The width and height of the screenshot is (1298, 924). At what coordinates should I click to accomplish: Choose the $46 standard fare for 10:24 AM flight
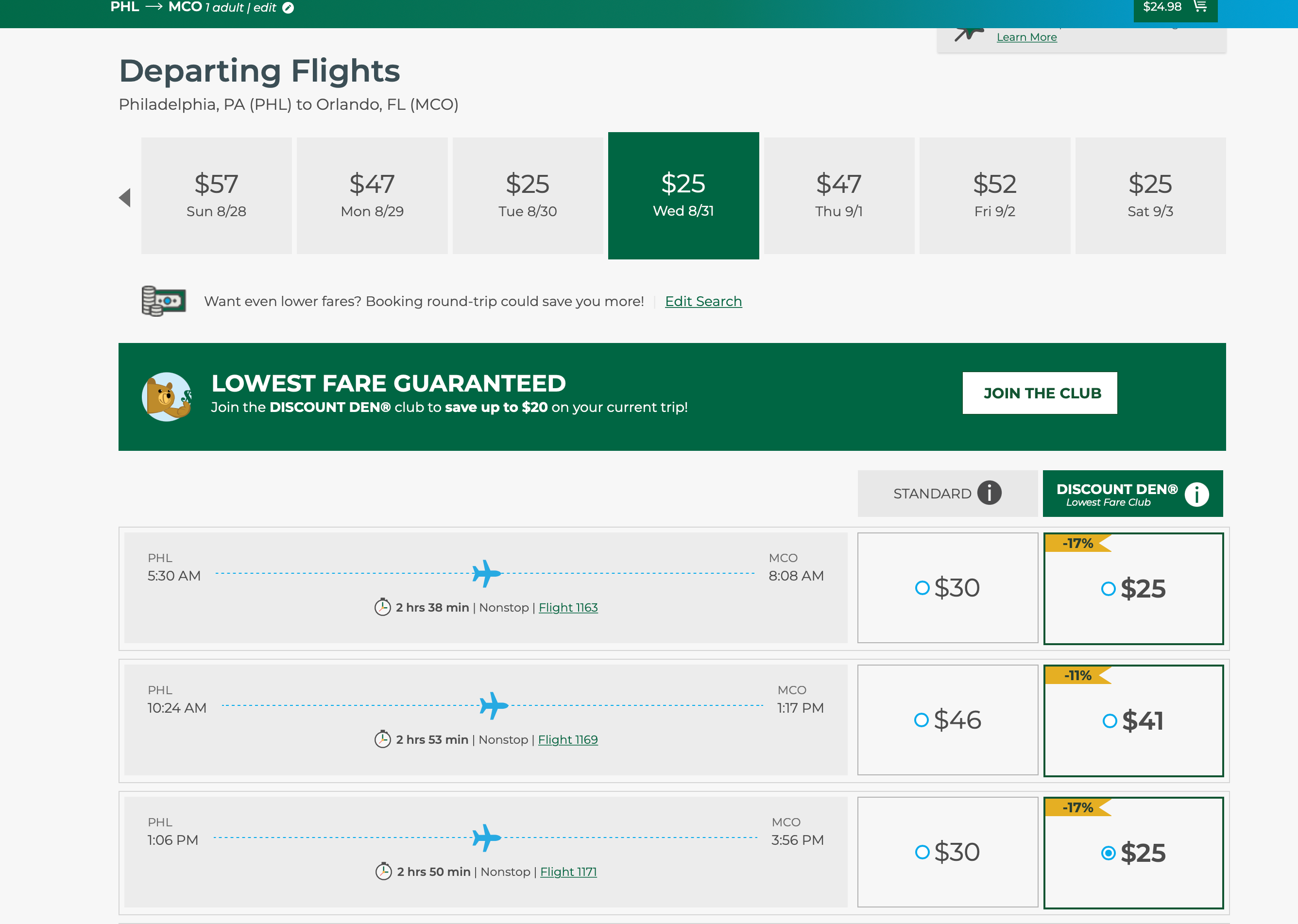coord(948,720)
